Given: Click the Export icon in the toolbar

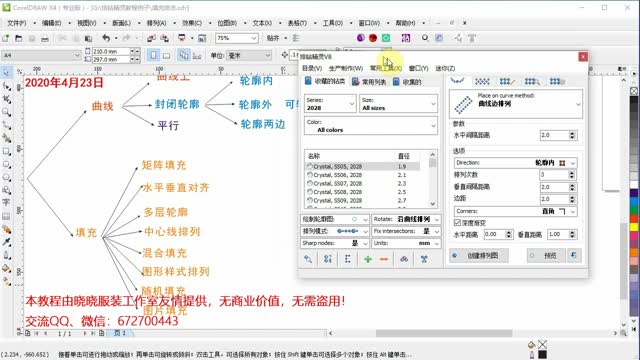Looking at the screenshot, I should click(164, 38).
